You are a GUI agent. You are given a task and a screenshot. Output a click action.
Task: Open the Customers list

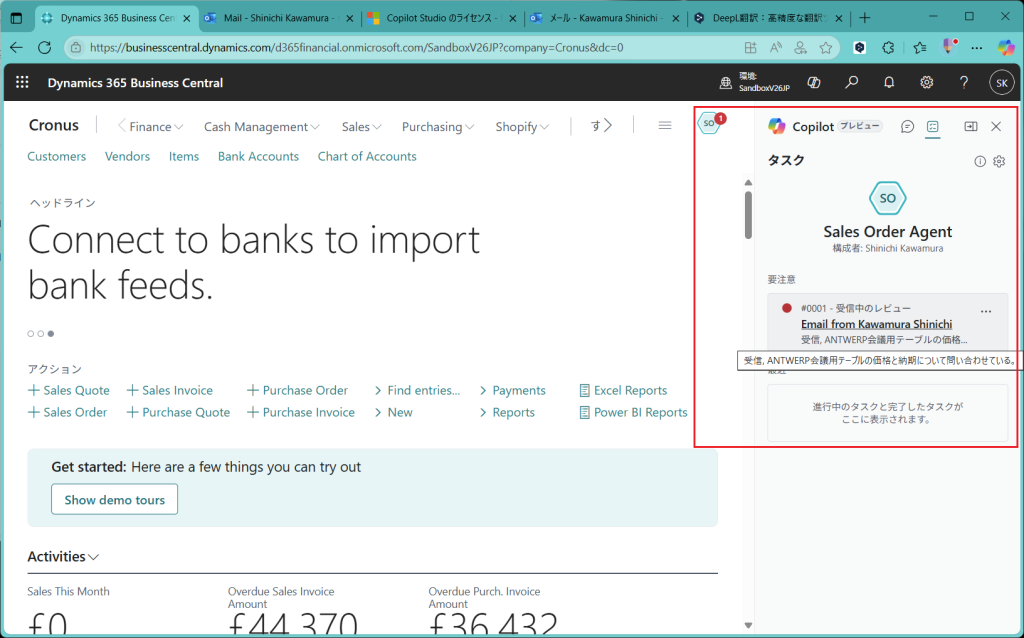pos(56,156)
